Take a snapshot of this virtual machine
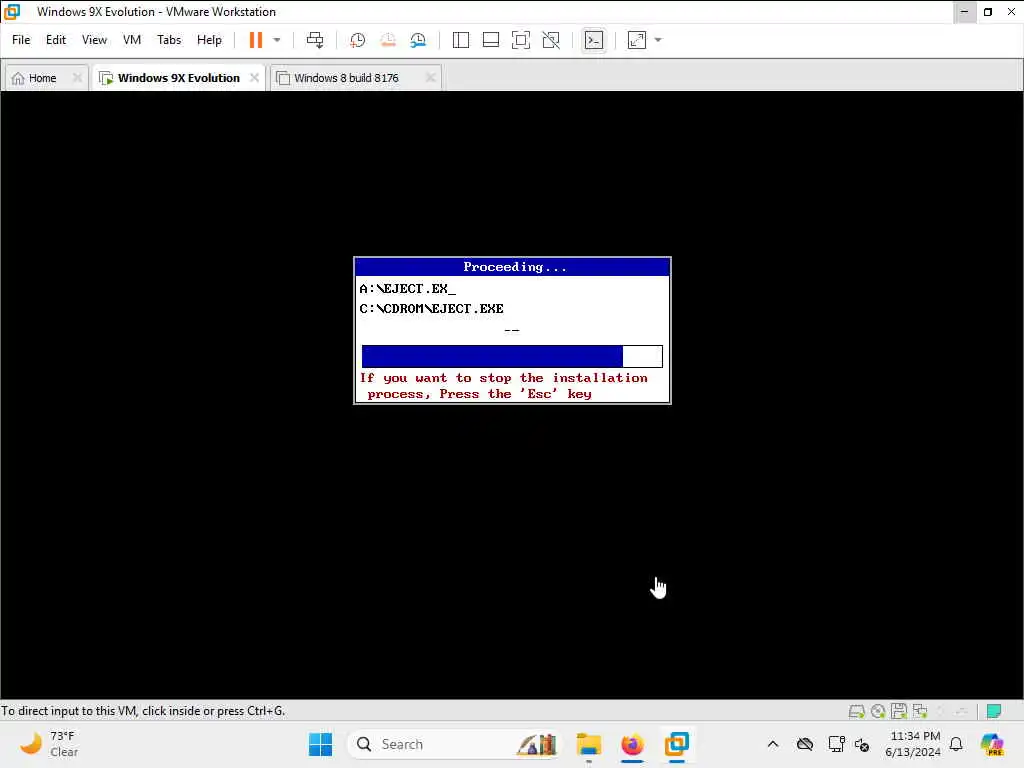 click(357, 40)
